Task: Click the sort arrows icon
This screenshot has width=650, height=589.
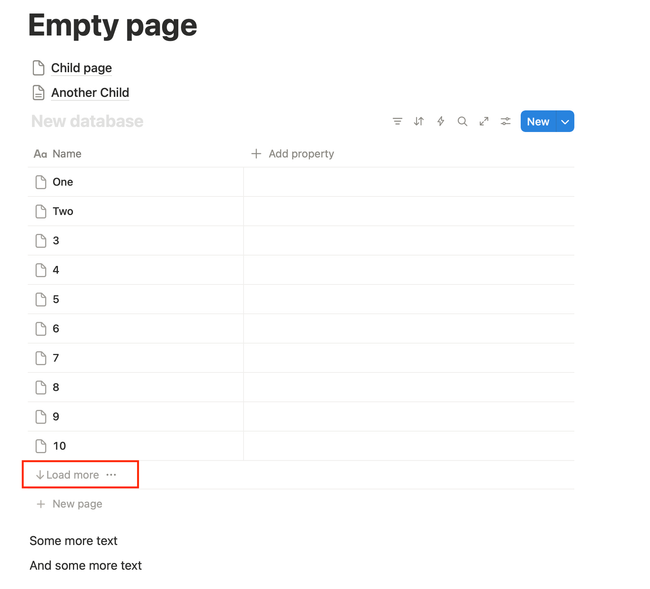Action: click(419, 122)
